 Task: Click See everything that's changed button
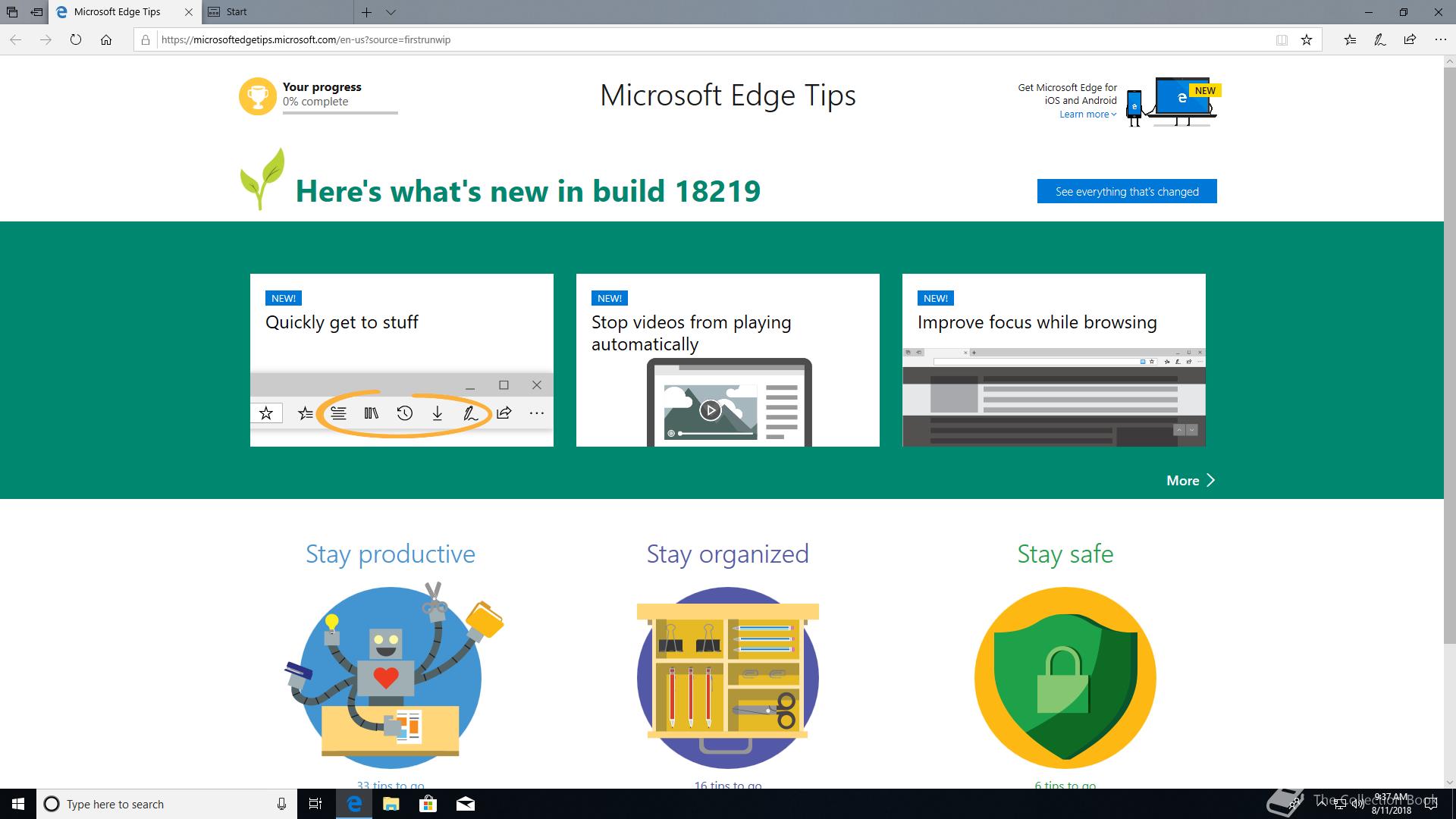click(x=1127, y=191)
